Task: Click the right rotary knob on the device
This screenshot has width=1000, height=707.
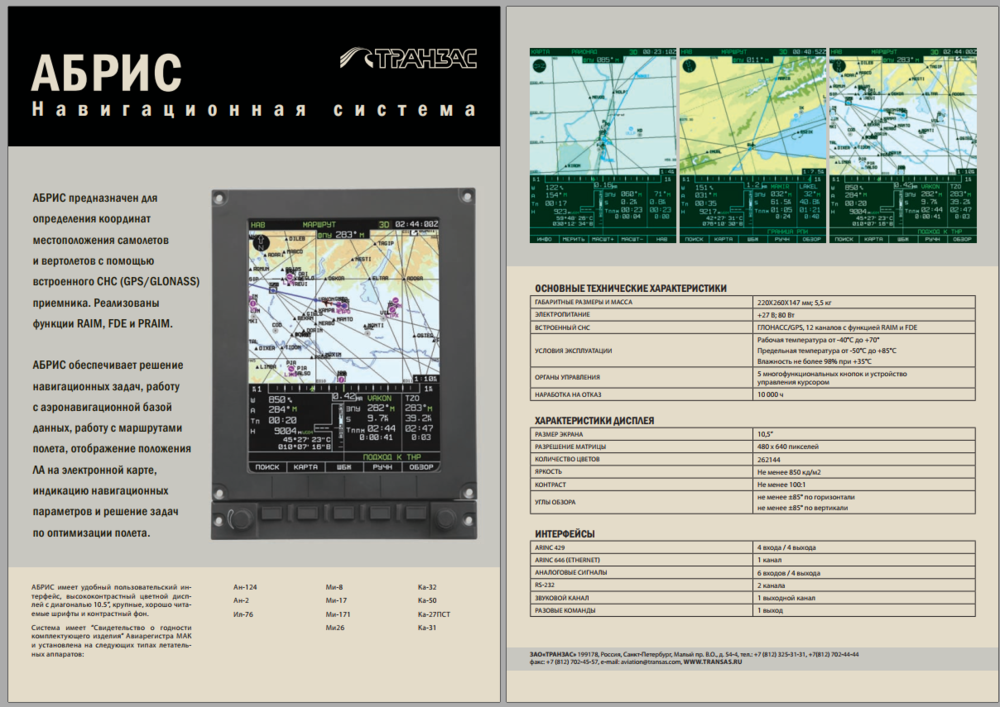Action: pyautogui.click(x=446, y=519)
